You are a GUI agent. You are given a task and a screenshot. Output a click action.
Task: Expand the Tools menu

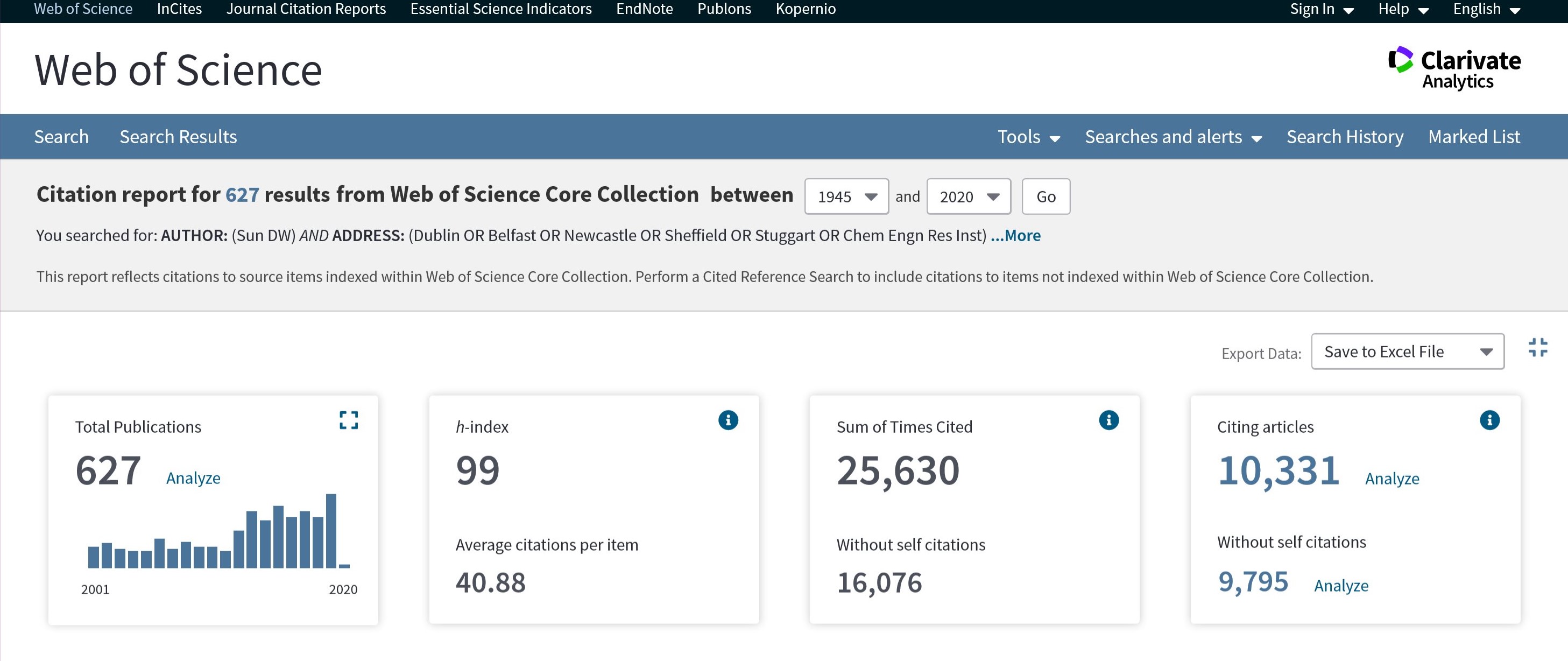1028,137
